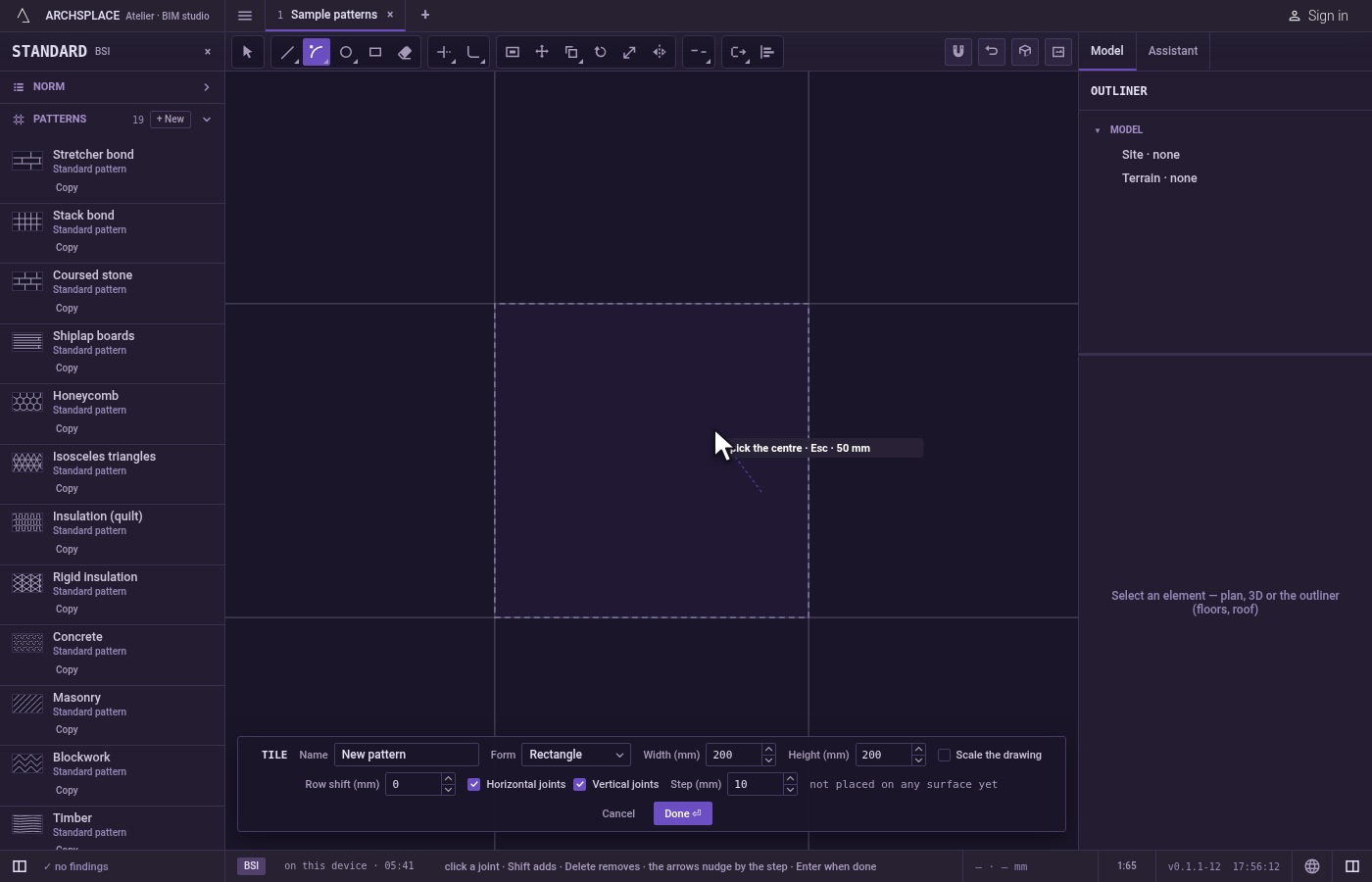Toggle the magnet snap icon

[958, 52]
